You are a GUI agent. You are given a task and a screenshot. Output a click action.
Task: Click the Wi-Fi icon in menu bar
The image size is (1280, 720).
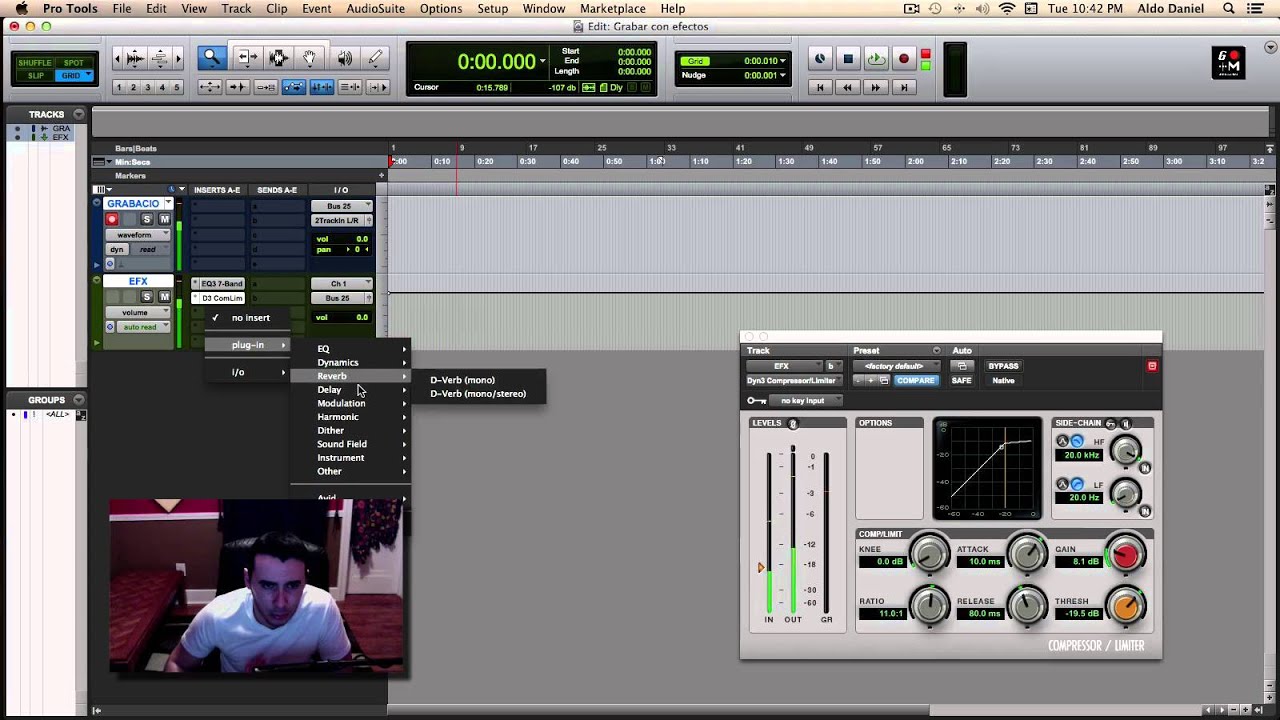1006,9
